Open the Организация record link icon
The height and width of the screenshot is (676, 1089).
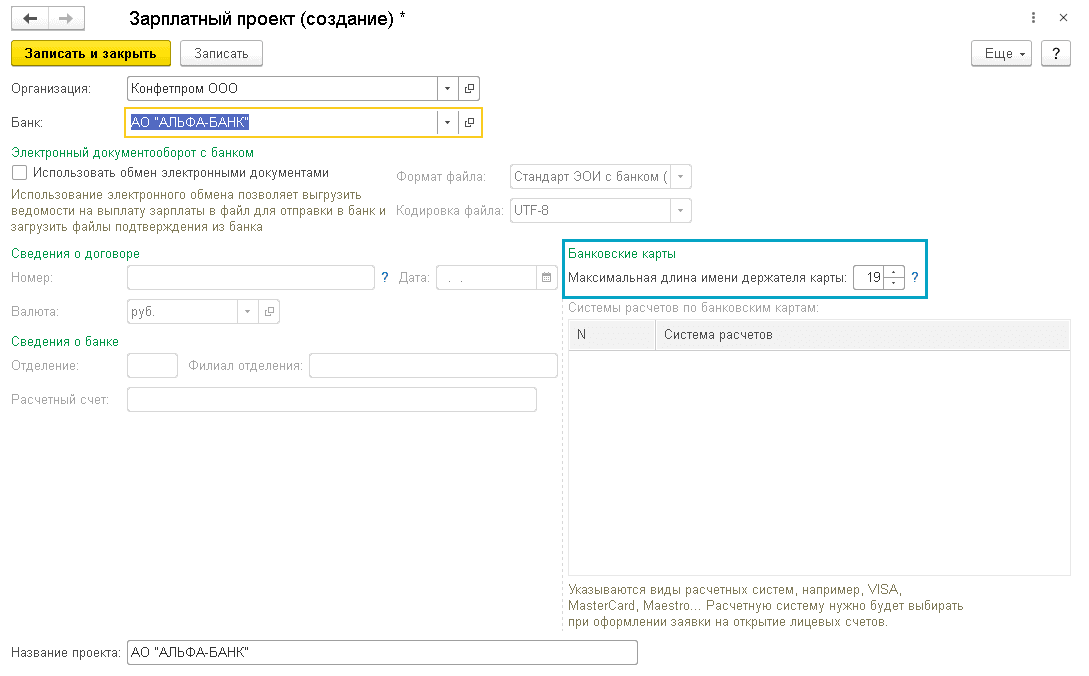469,89
